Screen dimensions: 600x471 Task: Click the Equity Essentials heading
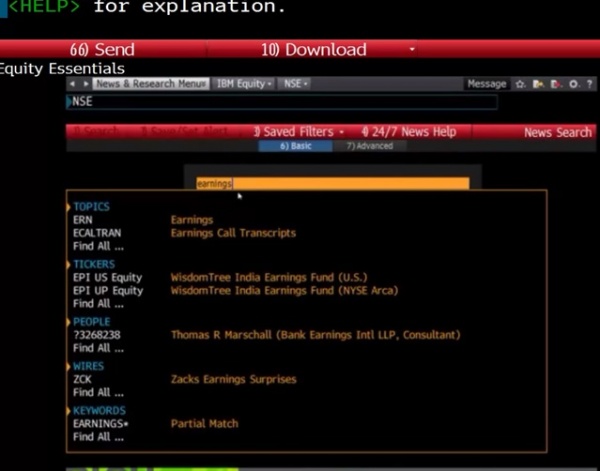pos(62,69)
